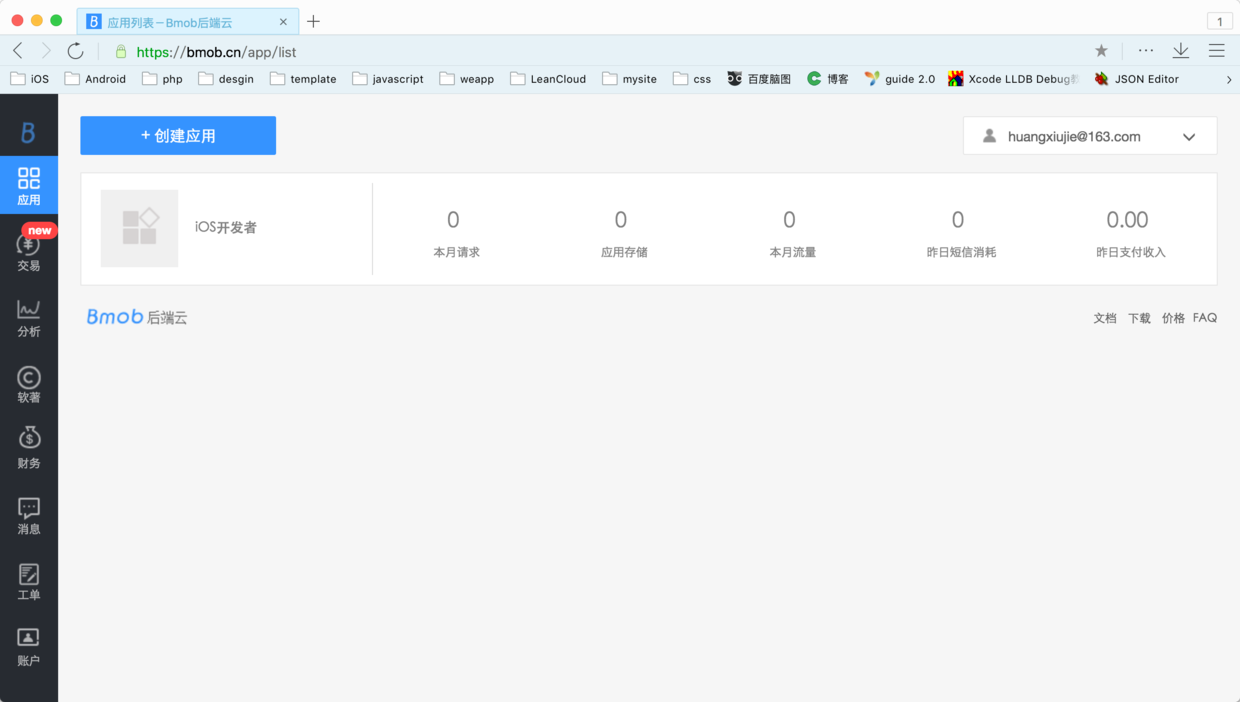Open the Xcode LLDB Debug bookmark
1240x702 pixels.
1013,79
